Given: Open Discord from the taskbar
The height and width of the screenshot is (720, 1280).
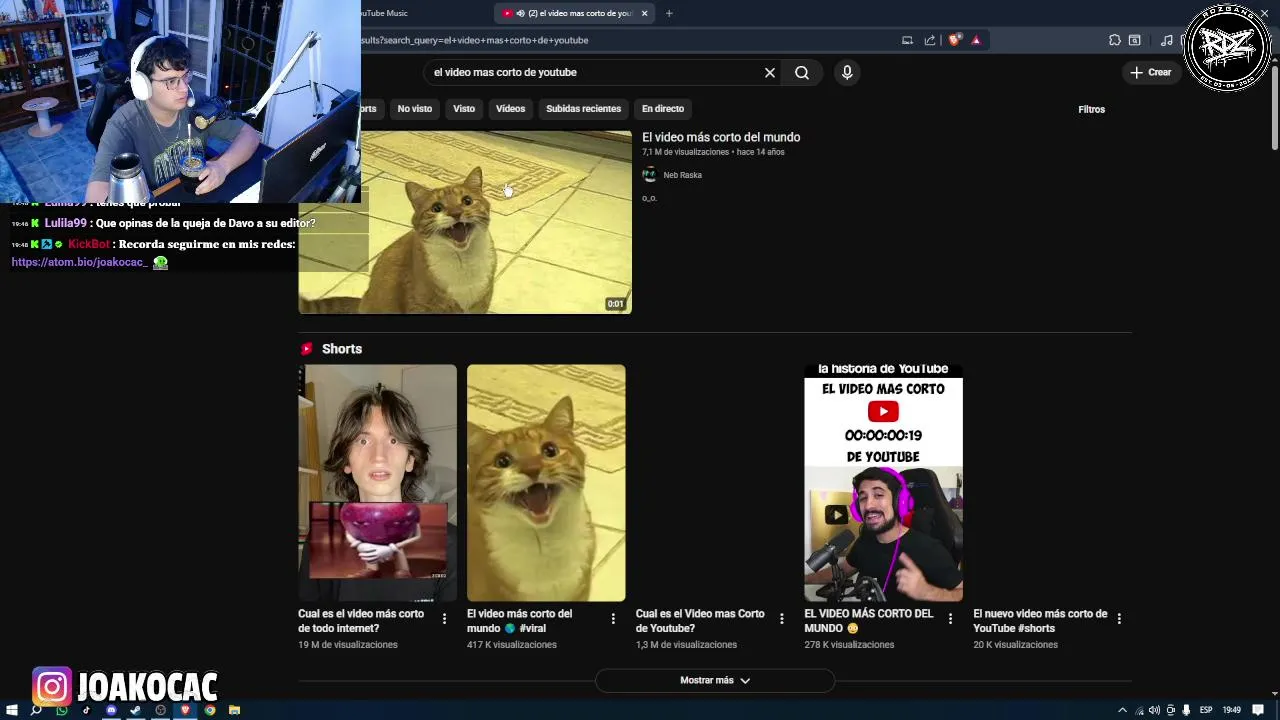Looking at the screenshot, I should (x=111, y=710).
